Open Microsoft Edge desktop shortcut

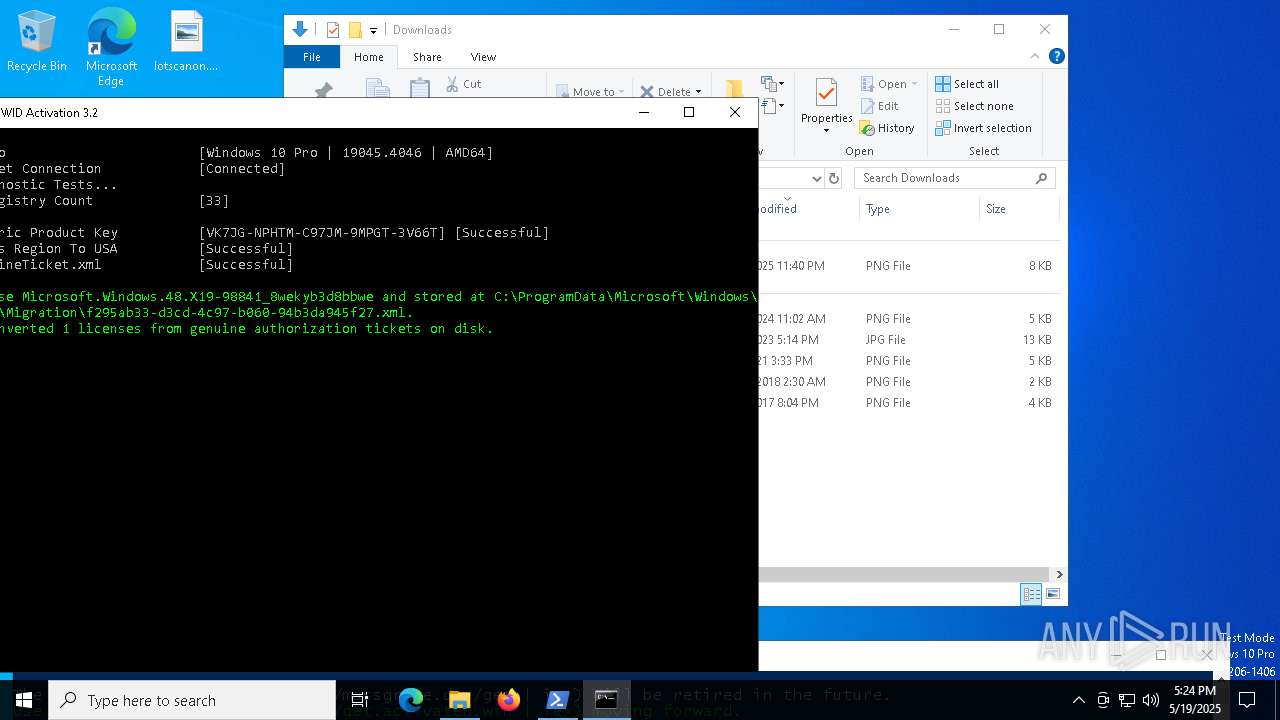111,48
